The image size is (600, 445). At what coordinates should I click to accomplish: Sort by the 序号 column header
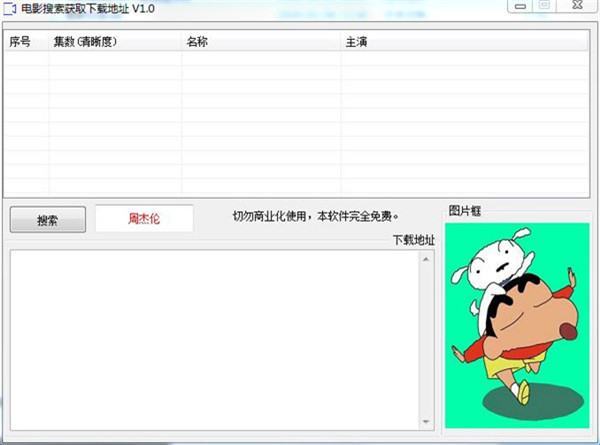[x=26, y=41]
